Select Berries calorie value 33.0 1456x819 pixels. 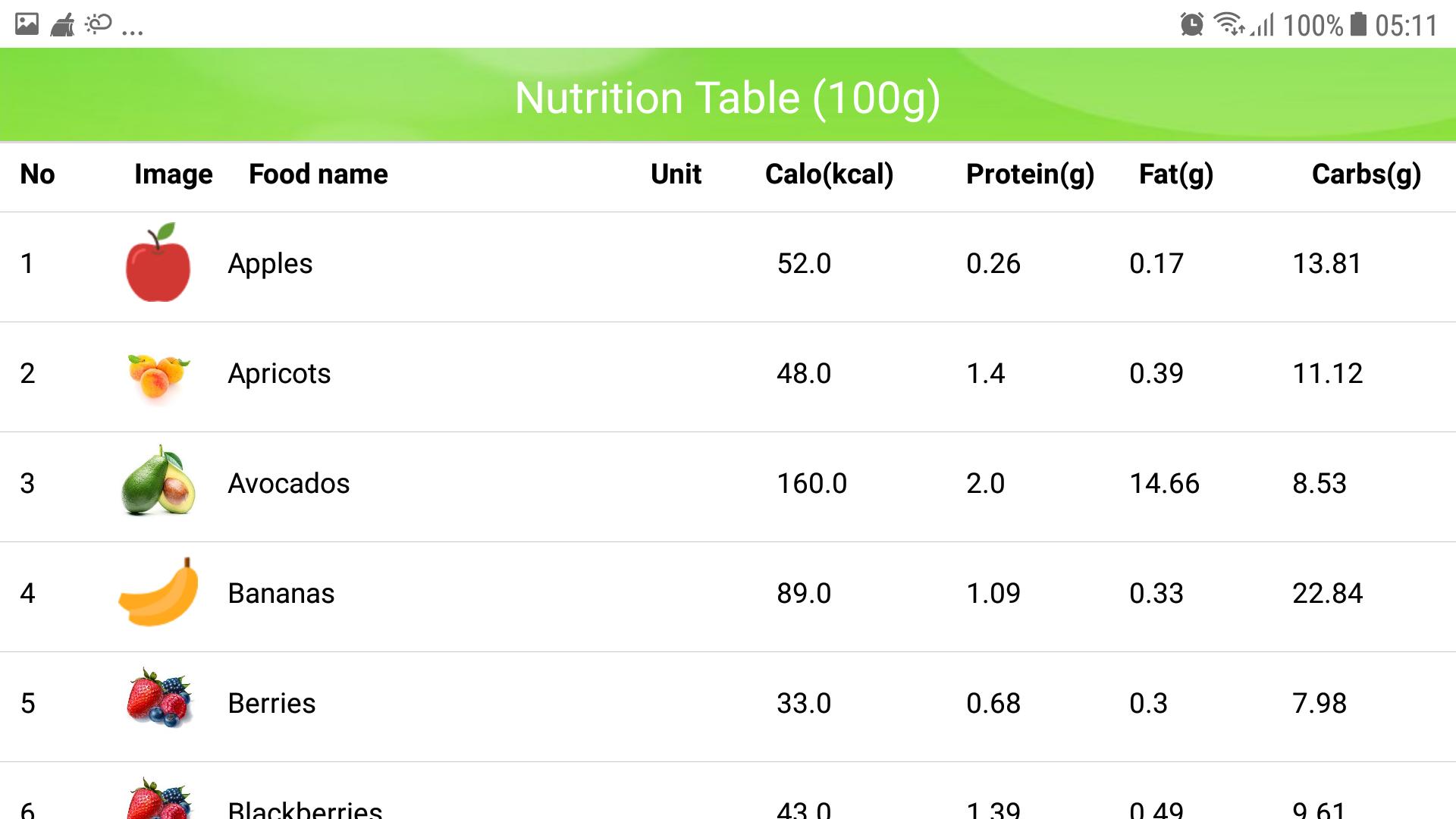[804, 704]
